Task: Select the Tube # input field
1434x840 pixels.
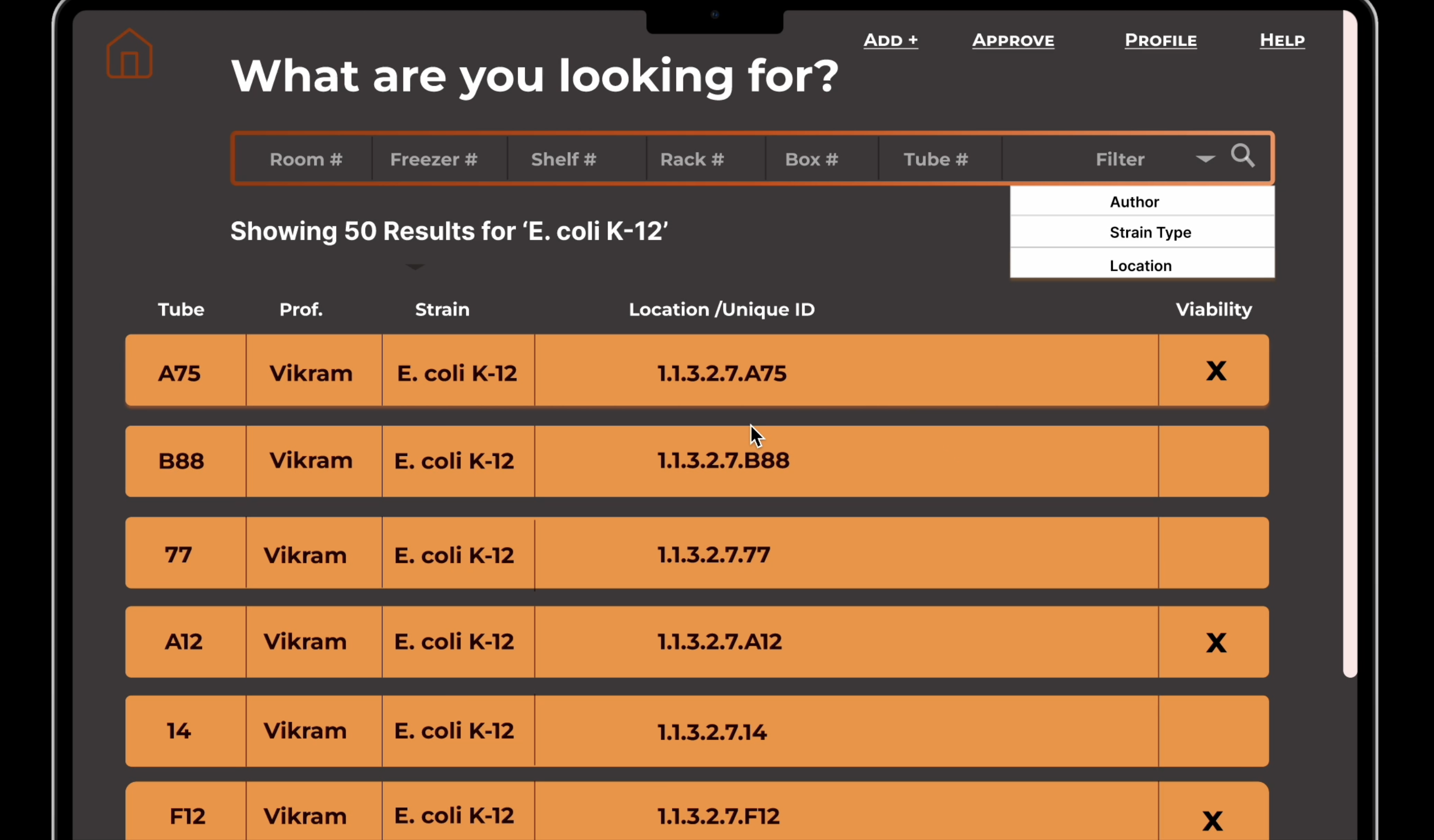Action: pyautogui.click(x=936, y=159)
